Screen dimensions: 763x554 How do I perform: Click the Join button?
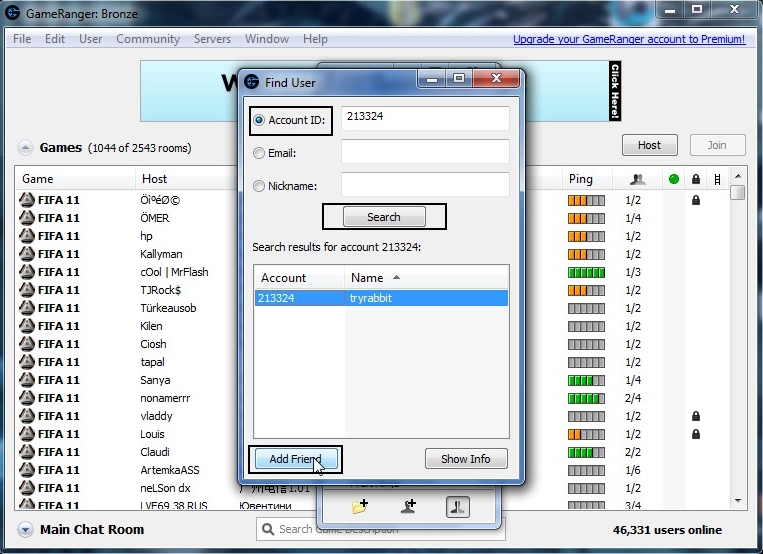click(x=717, y=145)
